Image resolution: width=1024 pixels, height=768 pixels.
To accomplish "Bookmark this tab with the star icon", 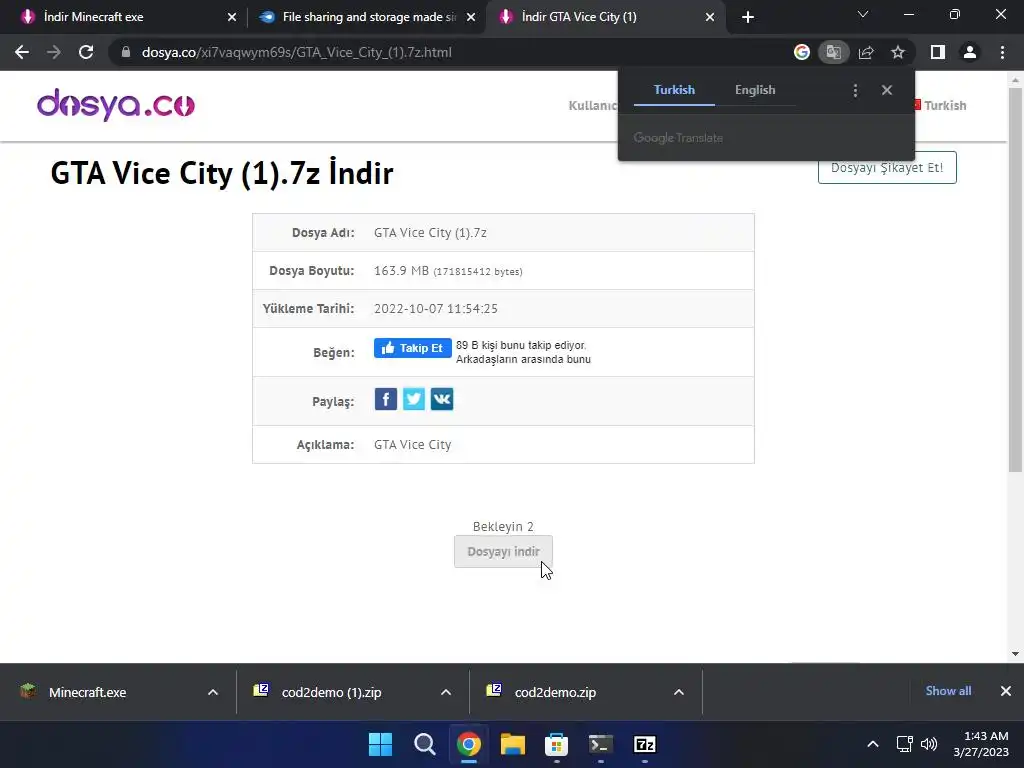I will [898, 52].
